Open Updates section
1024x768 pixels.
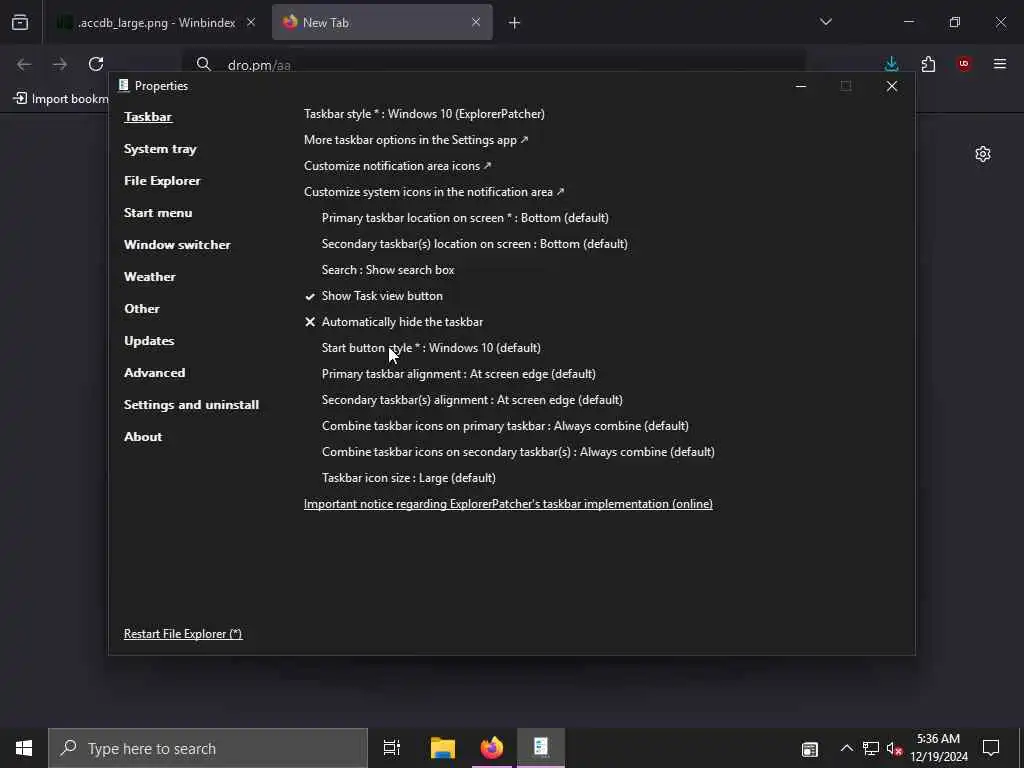click(149, 341)
